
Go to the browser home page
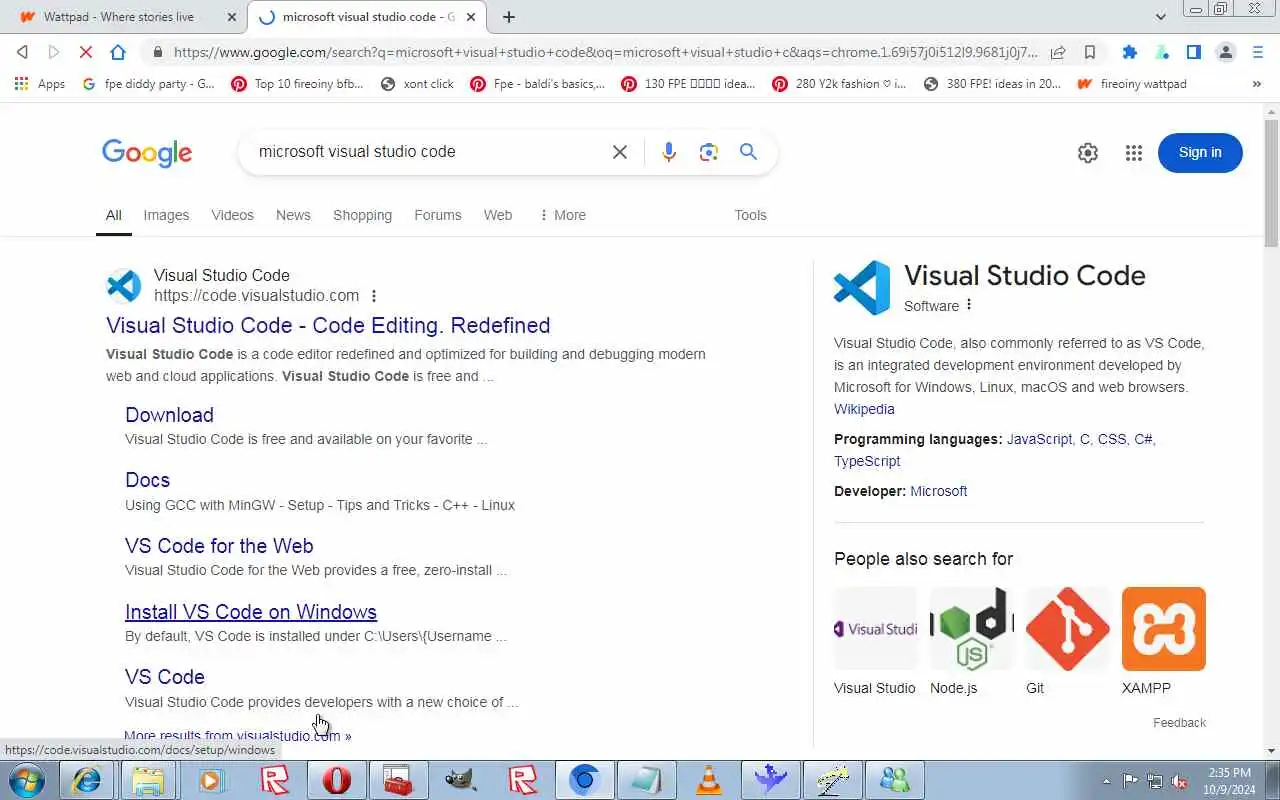tap(118, 52)
